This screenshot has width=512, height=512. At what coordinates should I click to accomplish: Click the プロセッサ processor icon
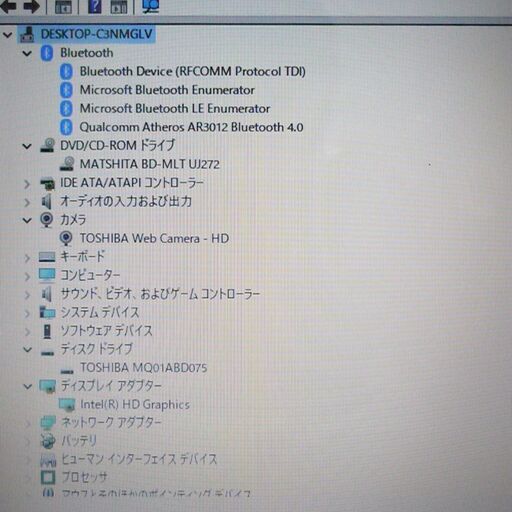48,477
